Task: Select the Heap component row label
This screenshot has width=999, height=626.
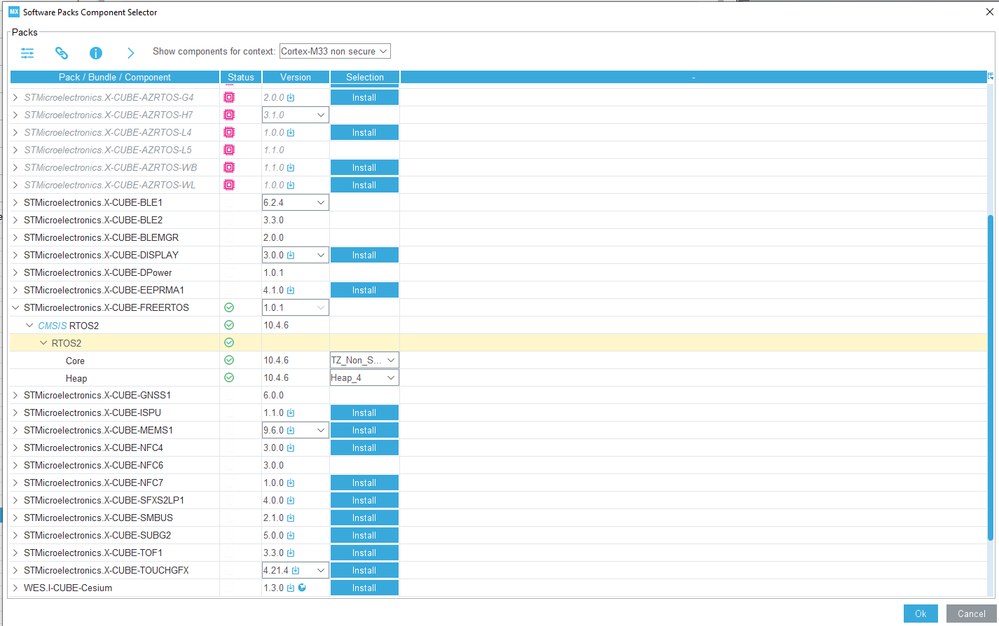Action: [x=76, y=378]
